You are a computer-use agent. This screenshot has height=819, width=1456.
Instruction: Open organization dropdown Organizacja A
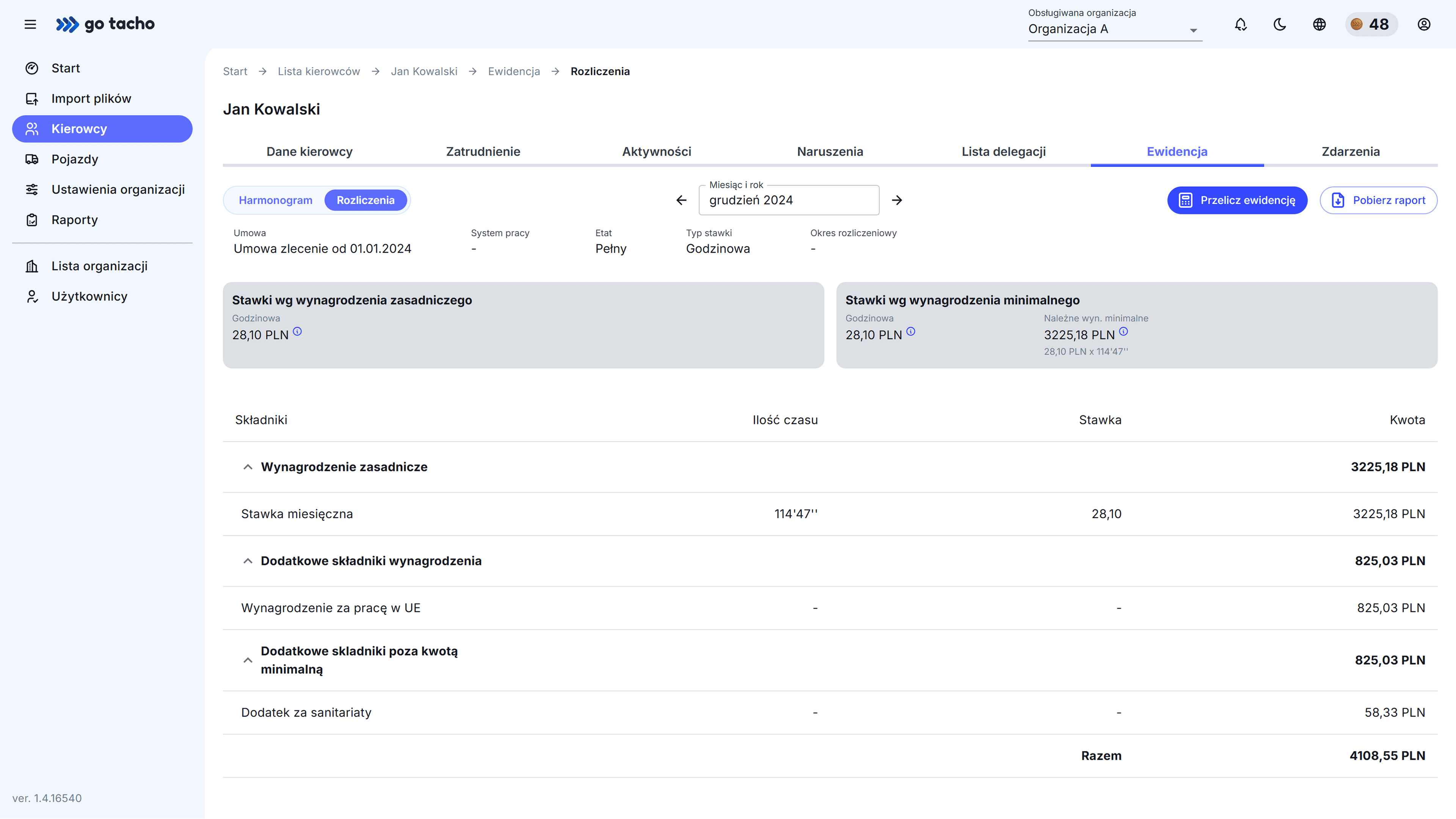point(1115,29)
